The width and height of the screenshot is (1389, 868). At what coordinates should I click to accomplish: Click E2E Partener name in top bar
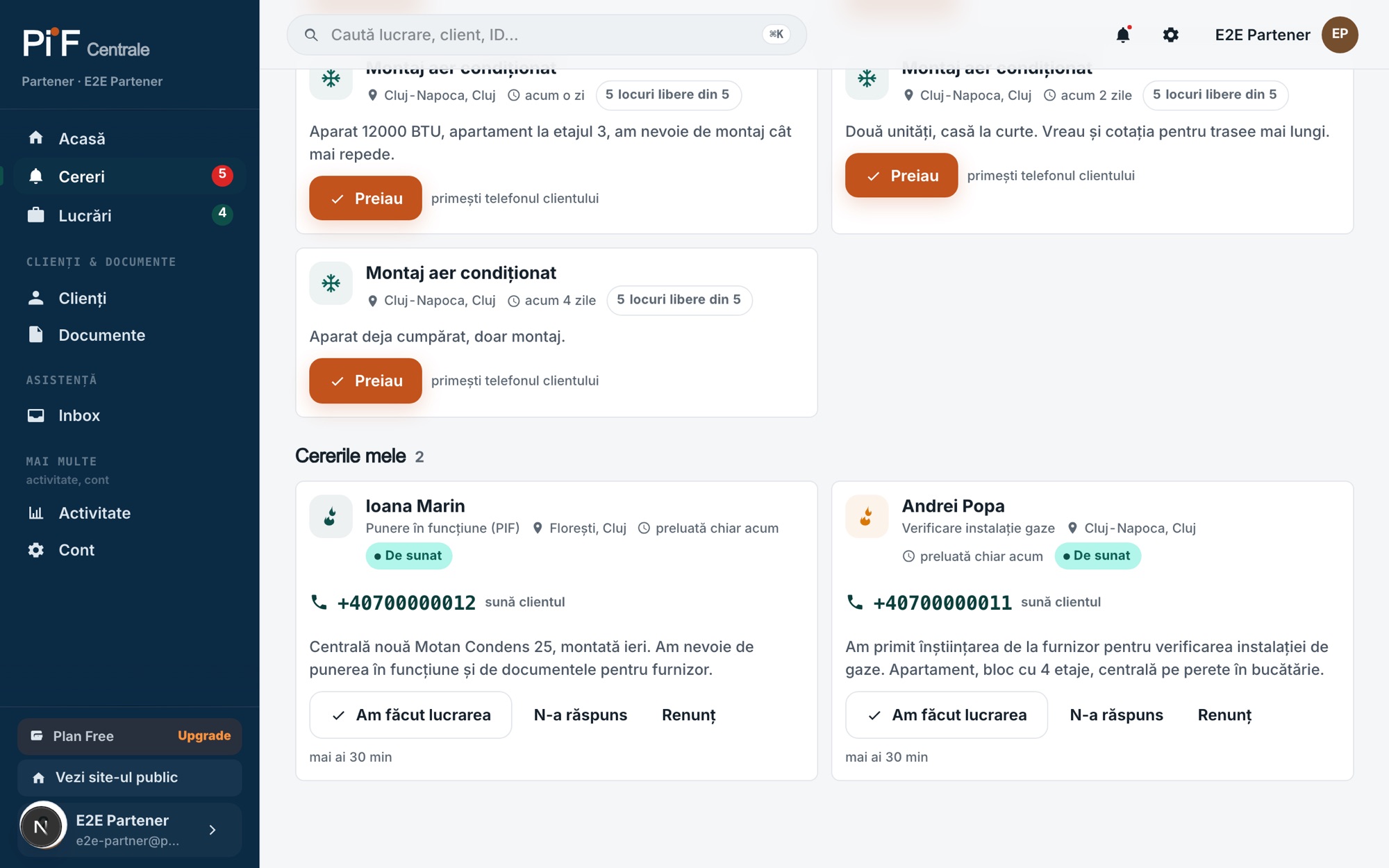coord(1262,35)
